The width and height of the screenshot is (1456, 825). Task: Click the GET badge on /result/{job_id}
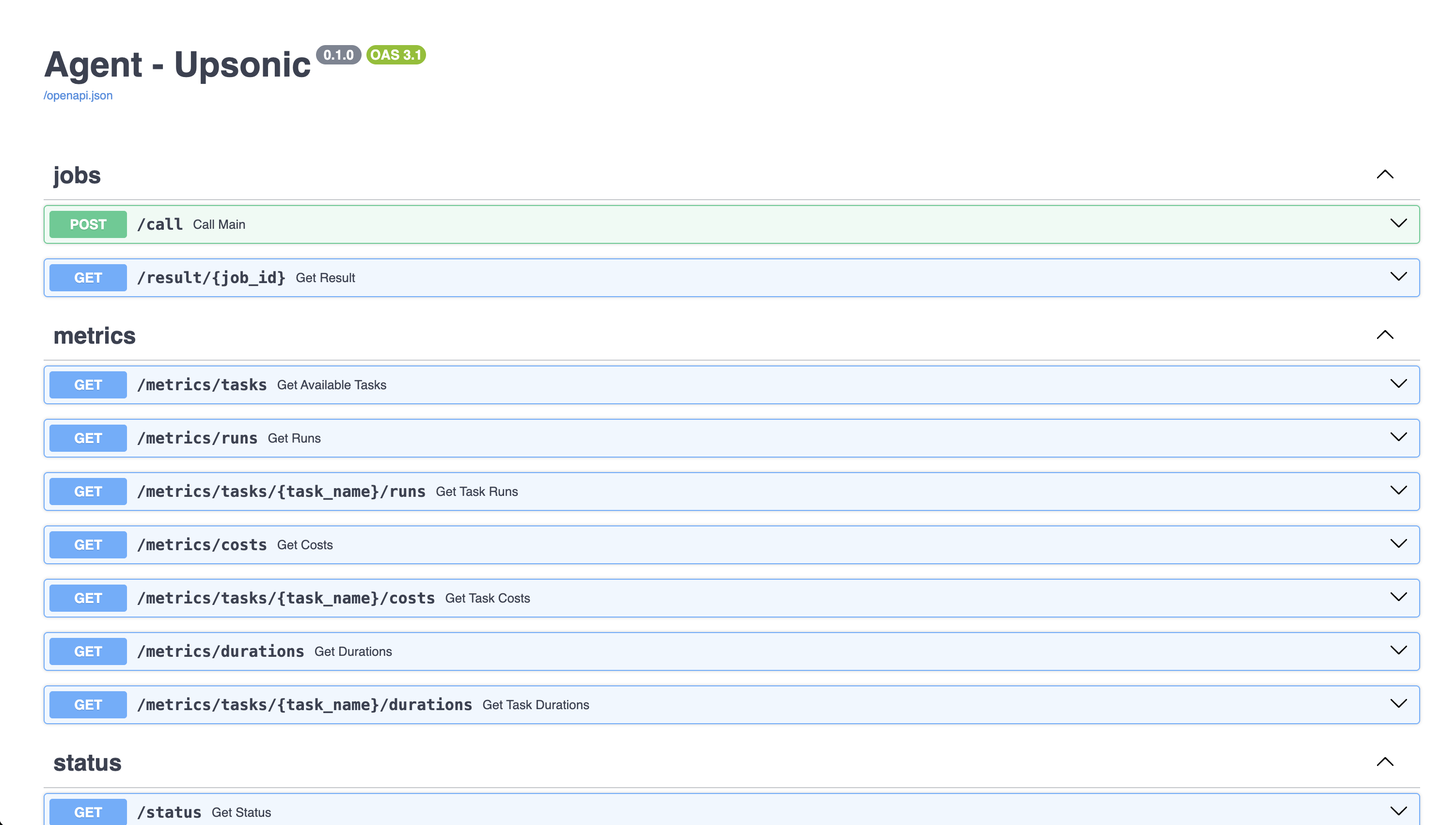click(x=87, y=278)
